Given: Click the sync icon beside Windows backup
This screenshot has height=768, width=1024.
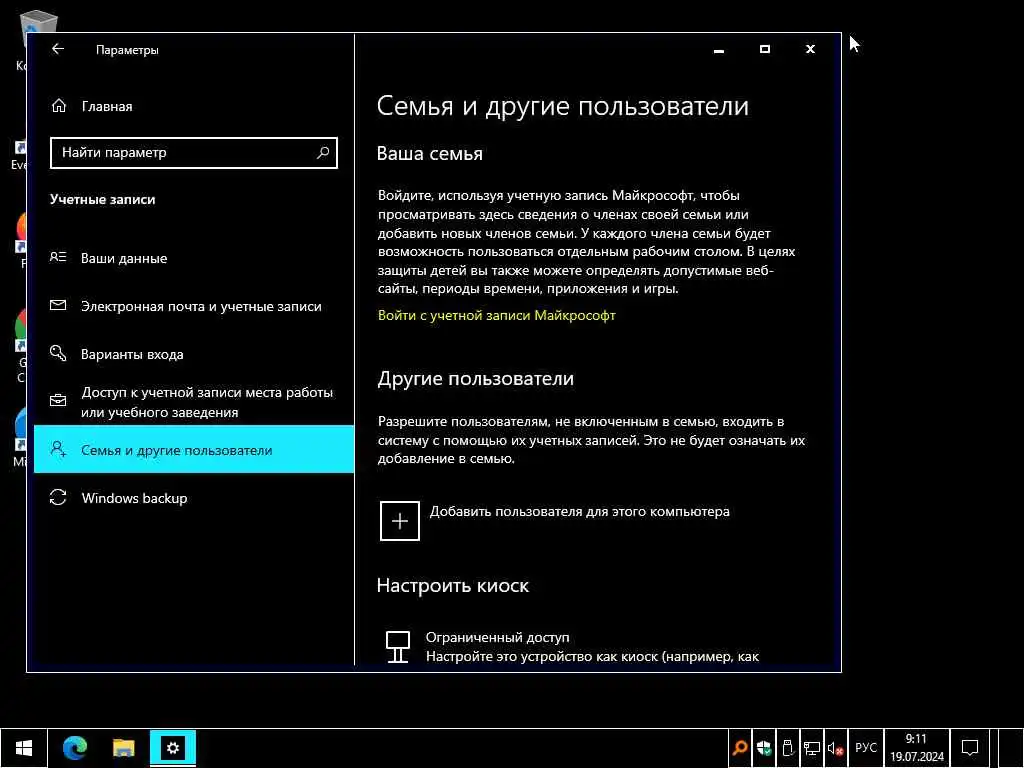Looking at the screenshot, I should [58, 498].
